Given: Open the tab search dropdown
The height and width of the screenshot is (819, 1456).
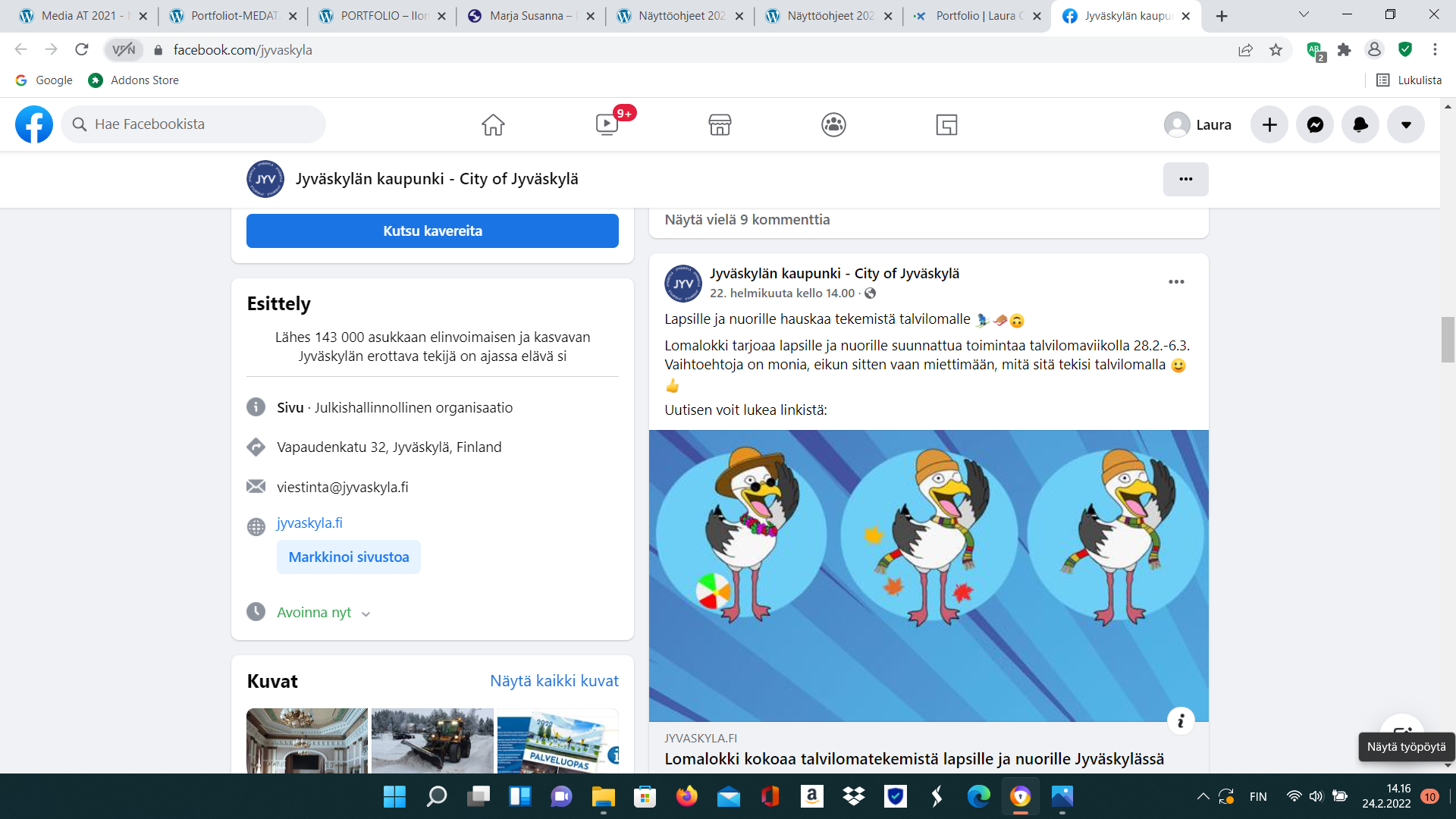Looking at the screenshot, I should pos(1304,15).
